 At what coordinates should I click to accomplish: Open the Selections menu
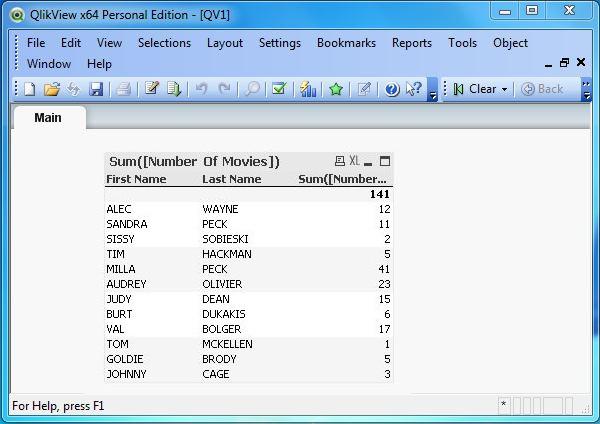click(165, 43)
